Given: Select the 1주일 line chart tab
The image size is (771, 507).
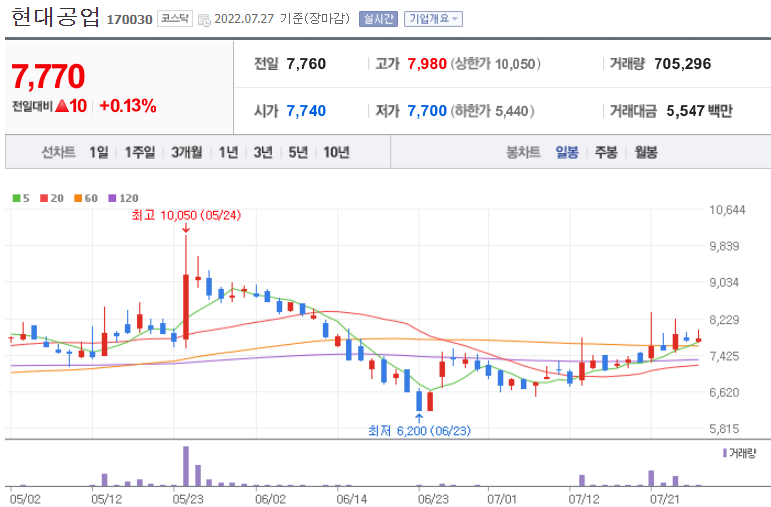Looking at the screenshot, I should coord(140,152).
